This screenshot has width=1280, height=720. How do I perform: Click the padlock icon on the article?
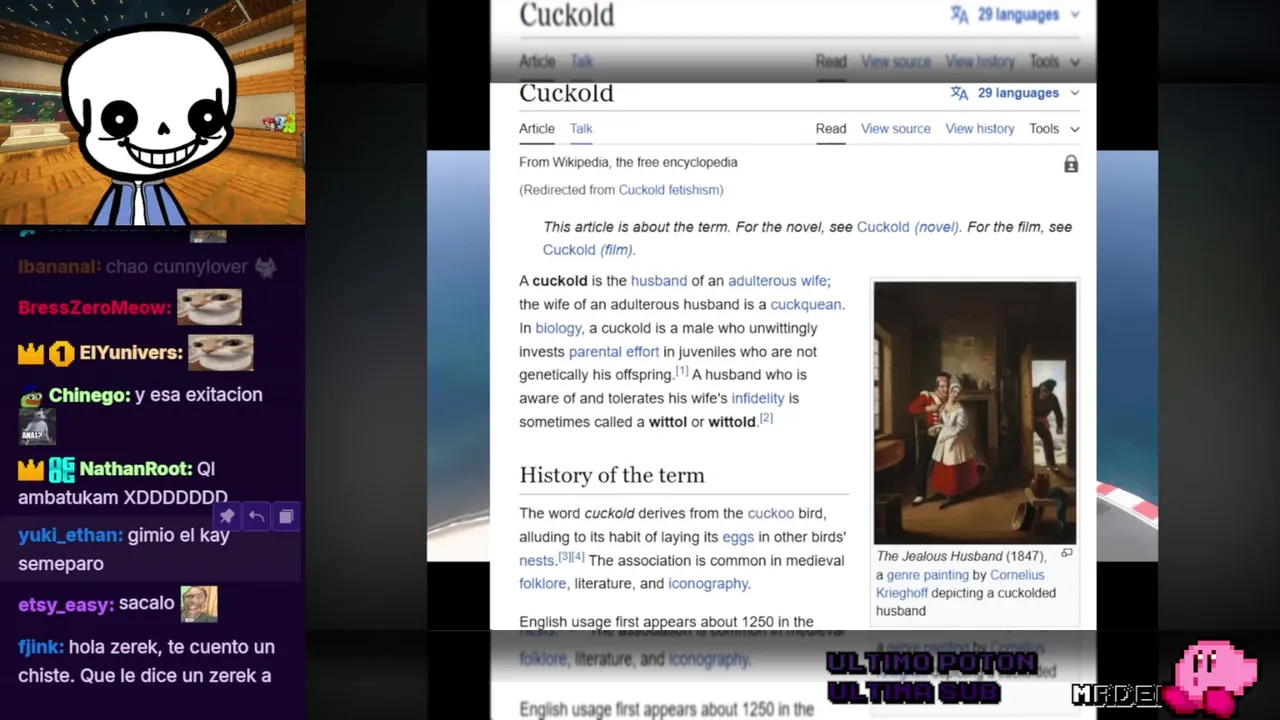pyautogui.click(x=1071, y=164)
